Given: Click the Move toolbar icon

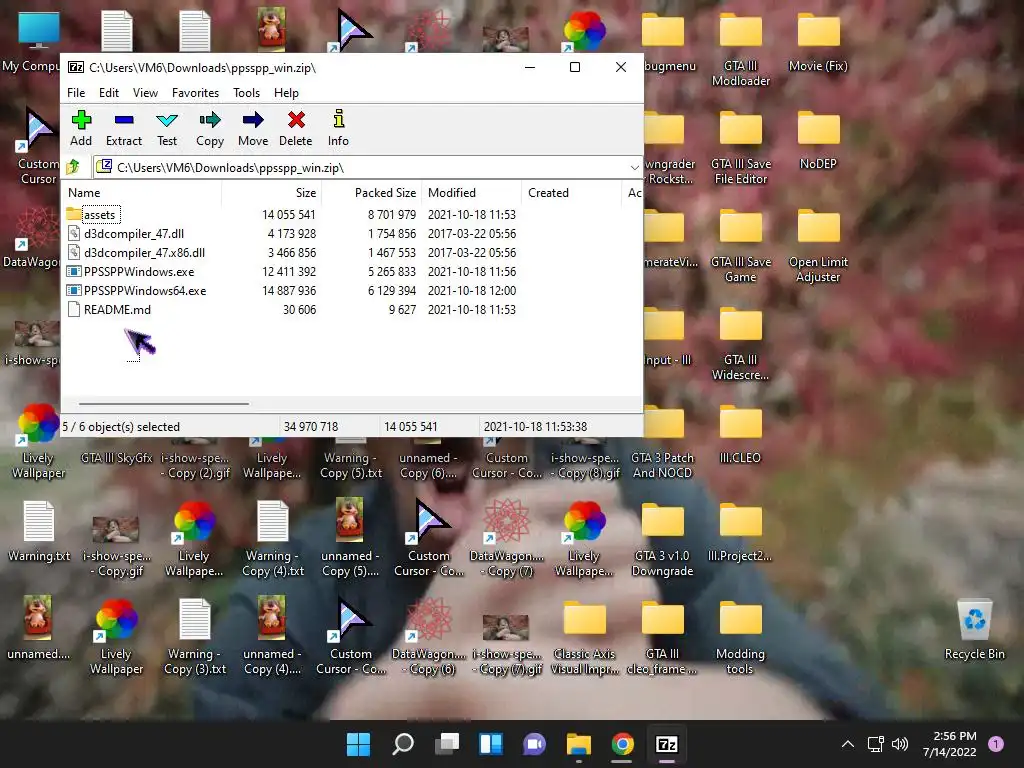Looking at the screenshot, I should point(253,128).
